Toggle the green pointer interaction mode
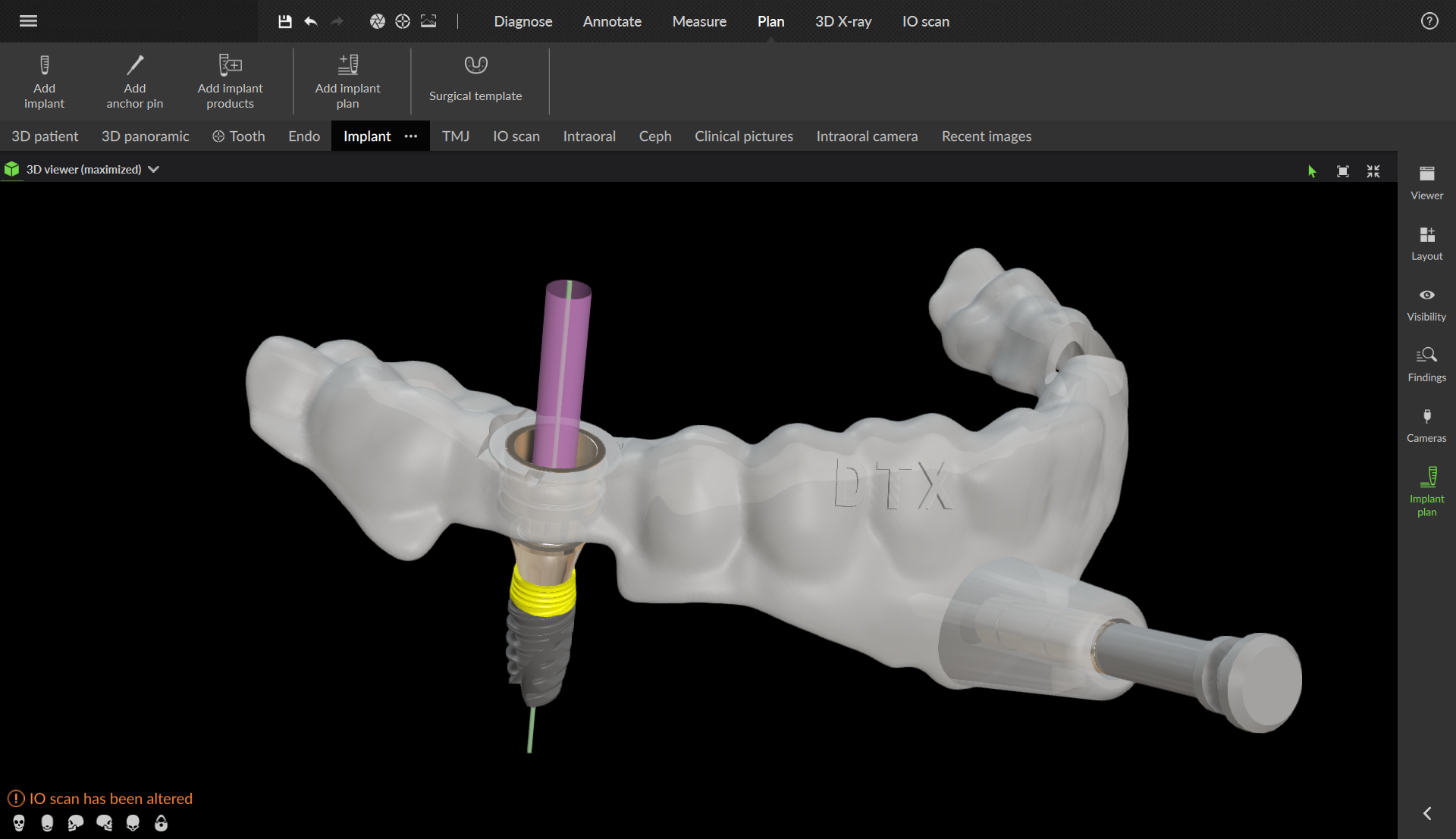 click(1312, 171)
